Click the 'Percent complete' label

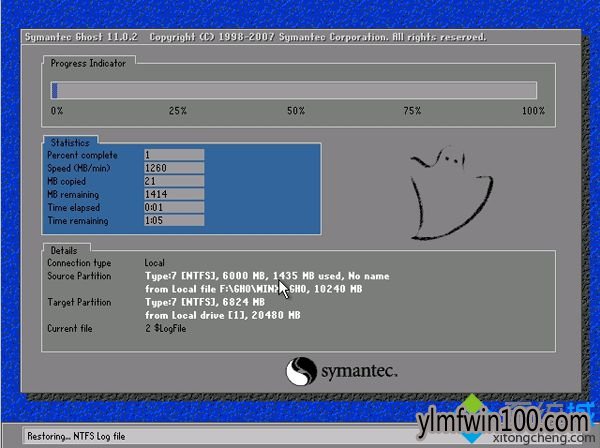(x=82, y=155)
